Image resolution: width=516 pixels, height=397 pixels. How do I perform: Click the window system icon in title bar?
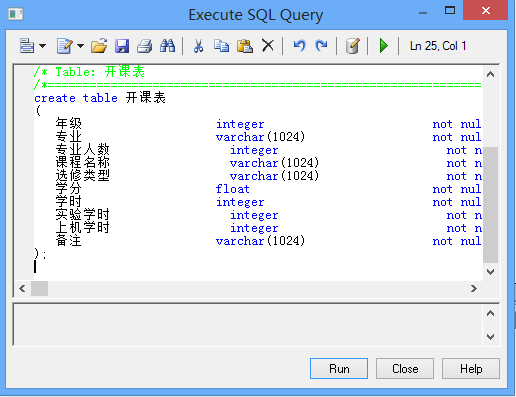pos(16,14)
